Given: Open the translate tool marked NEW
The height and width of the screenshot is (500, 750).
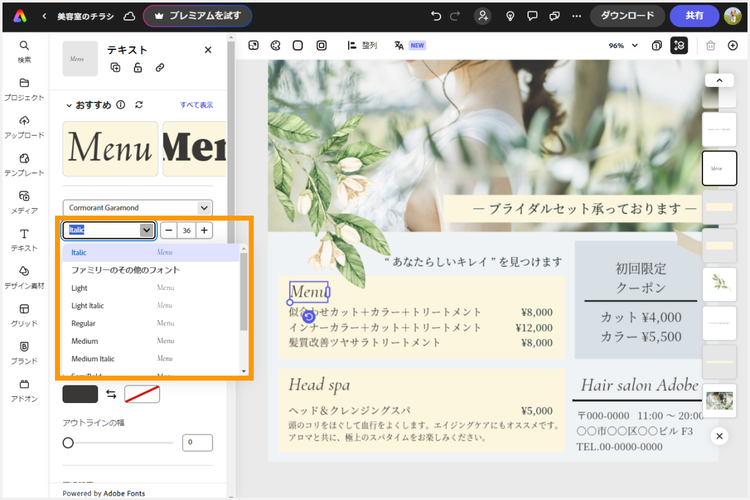Looking at the screenshot, I should [410, 45].
